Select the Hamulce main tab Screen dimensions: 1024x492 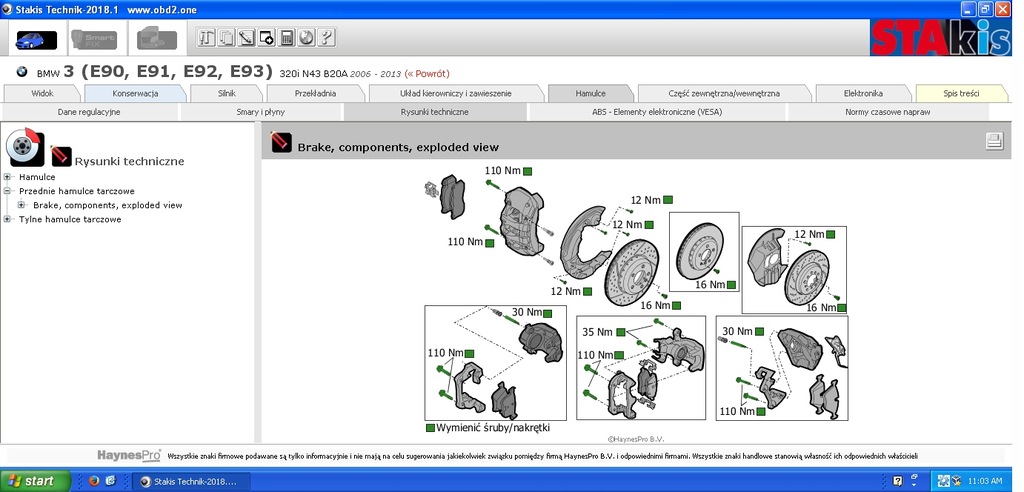(590, 93)
